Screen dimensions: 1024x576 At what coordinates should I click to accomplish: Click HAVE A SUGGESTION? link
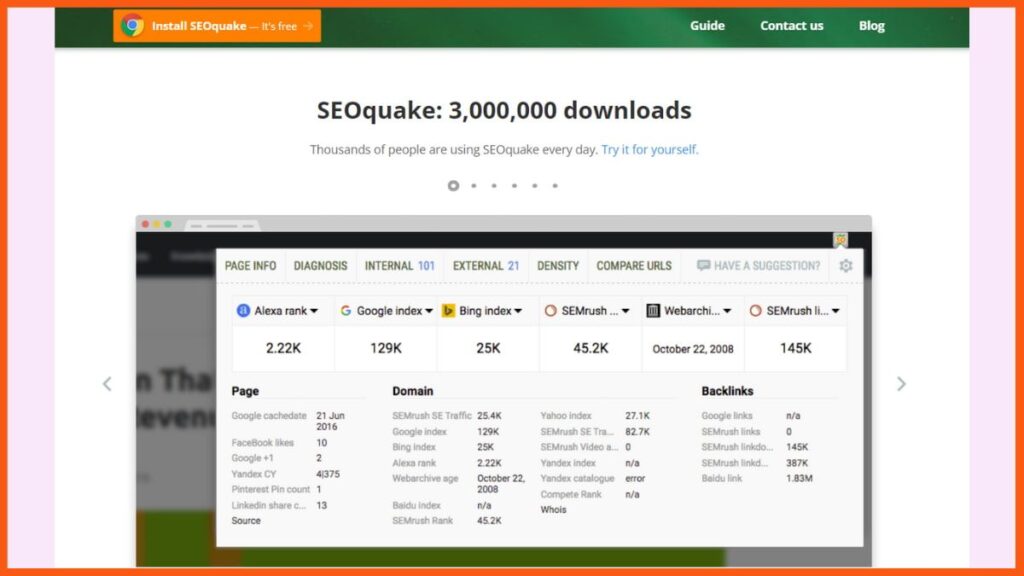(758, 266)
